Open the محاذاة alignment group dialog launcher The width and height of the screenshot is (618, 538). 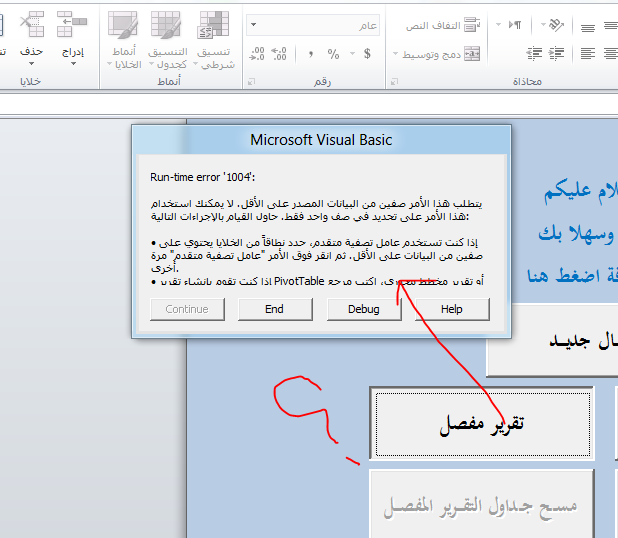click(x=394, y=82)
